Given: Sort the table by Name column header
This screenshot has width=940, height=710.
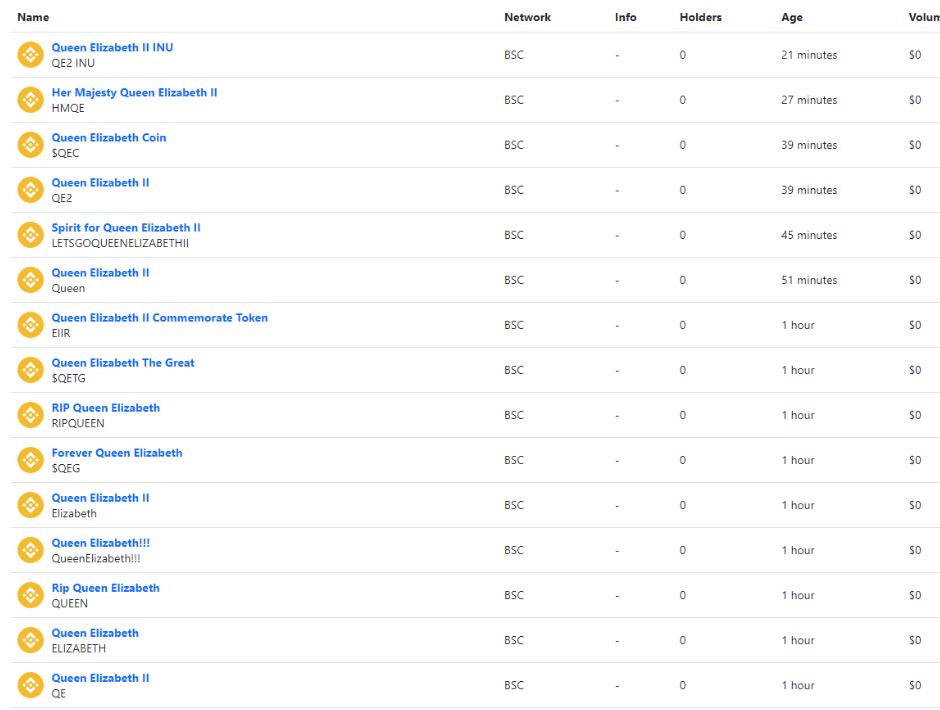Looking at the screenshot, I should pos(33,17).
